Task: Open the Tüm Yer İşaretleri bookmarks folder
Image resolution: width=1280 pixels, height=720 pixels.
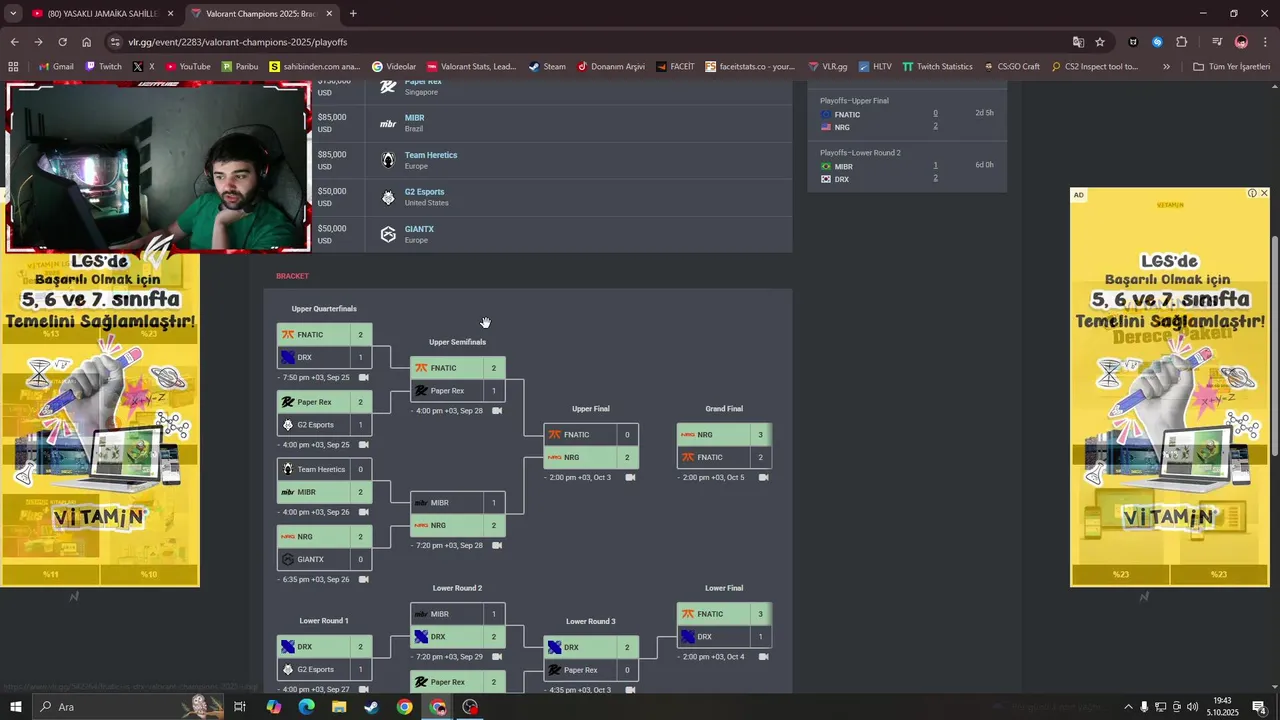Action: pyautogui.click(x=1231, y=67)
